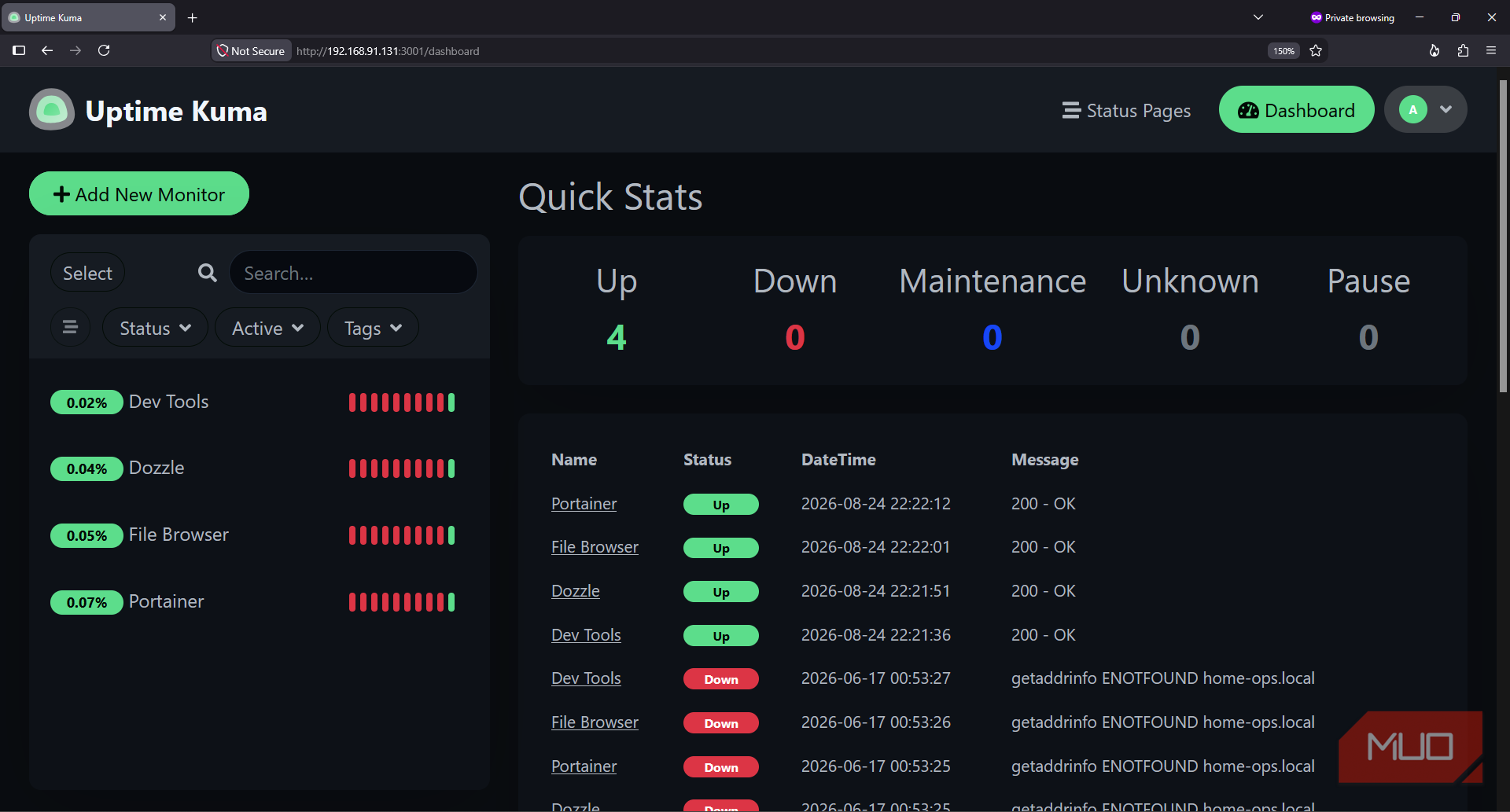Screen dimensions: 1510x812
Task: Click the 0.07% uptime badge for Portainer
Action: click(87, 602)
